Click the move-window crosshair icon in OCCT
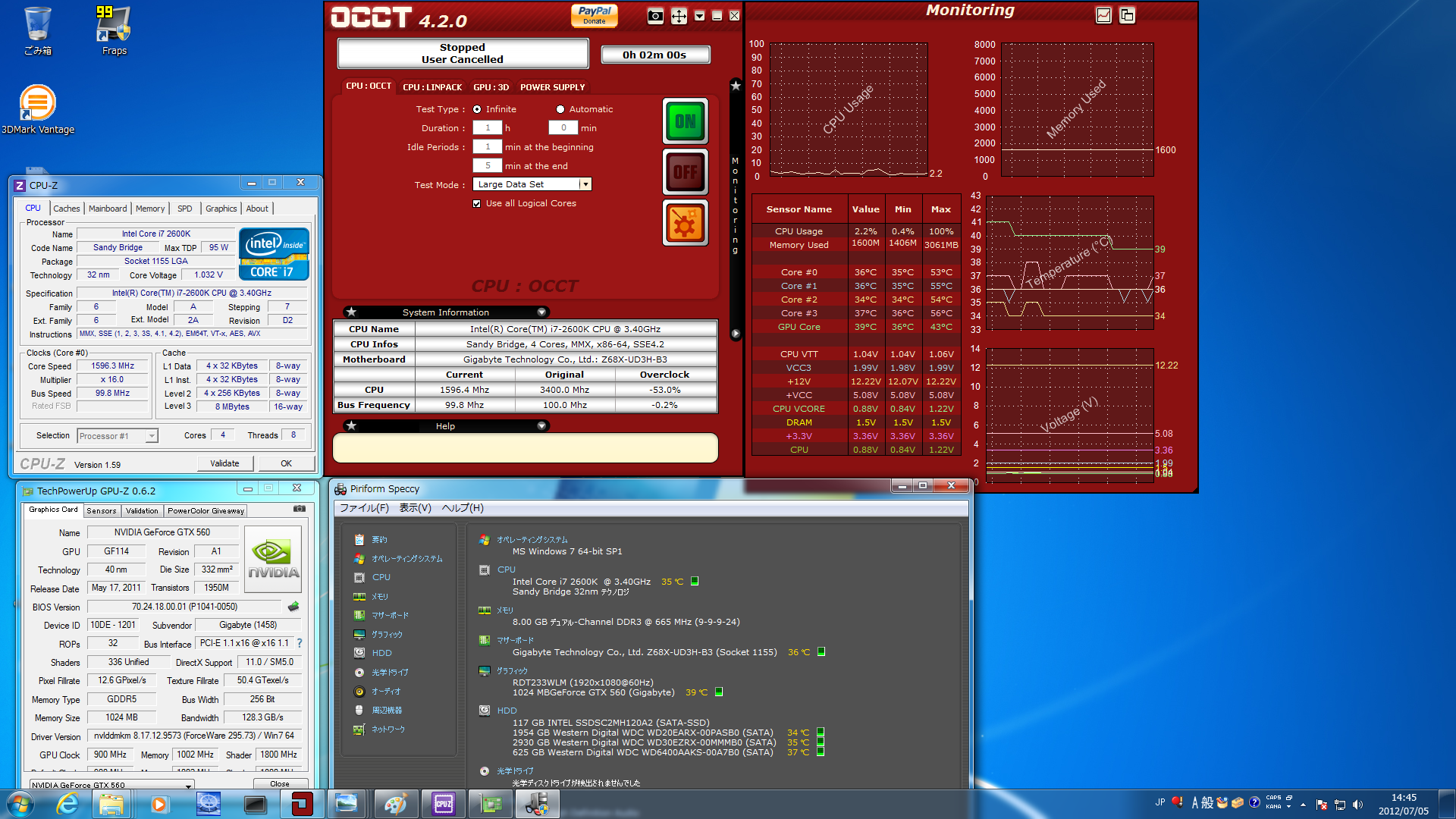 tap(679, 16)
